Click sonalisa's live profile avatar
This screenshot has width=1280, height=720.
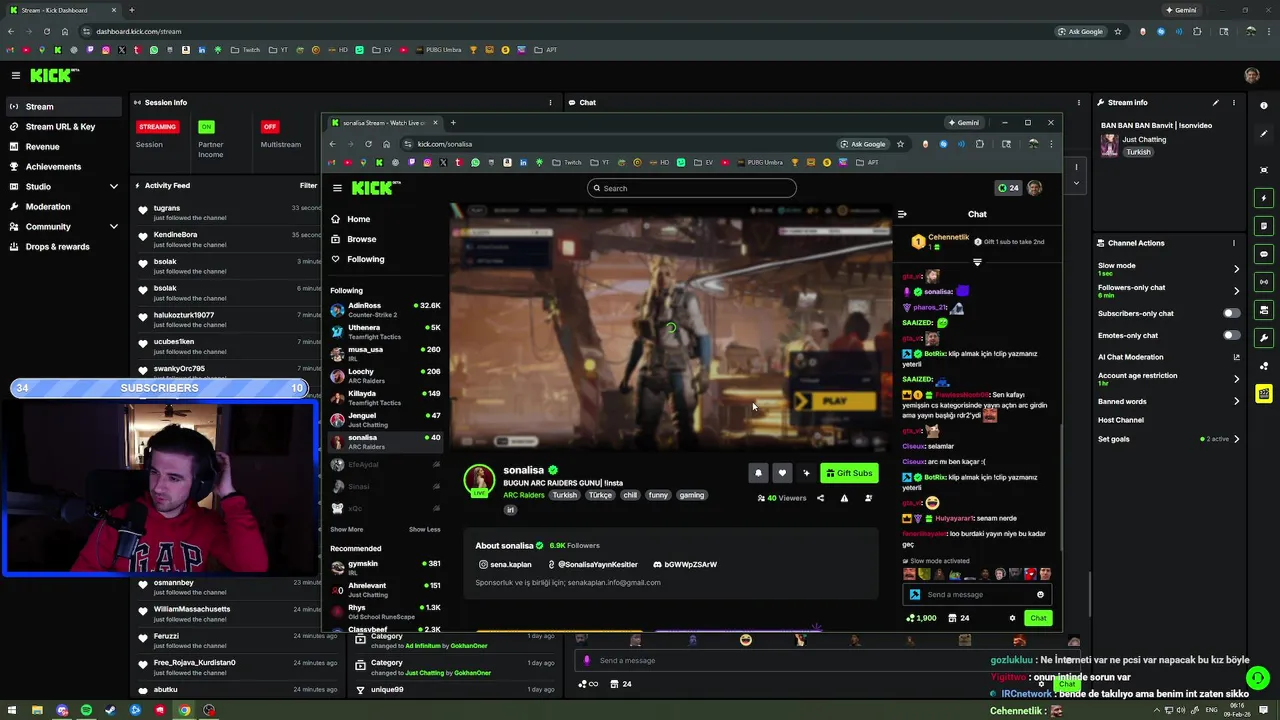[479, 480]
